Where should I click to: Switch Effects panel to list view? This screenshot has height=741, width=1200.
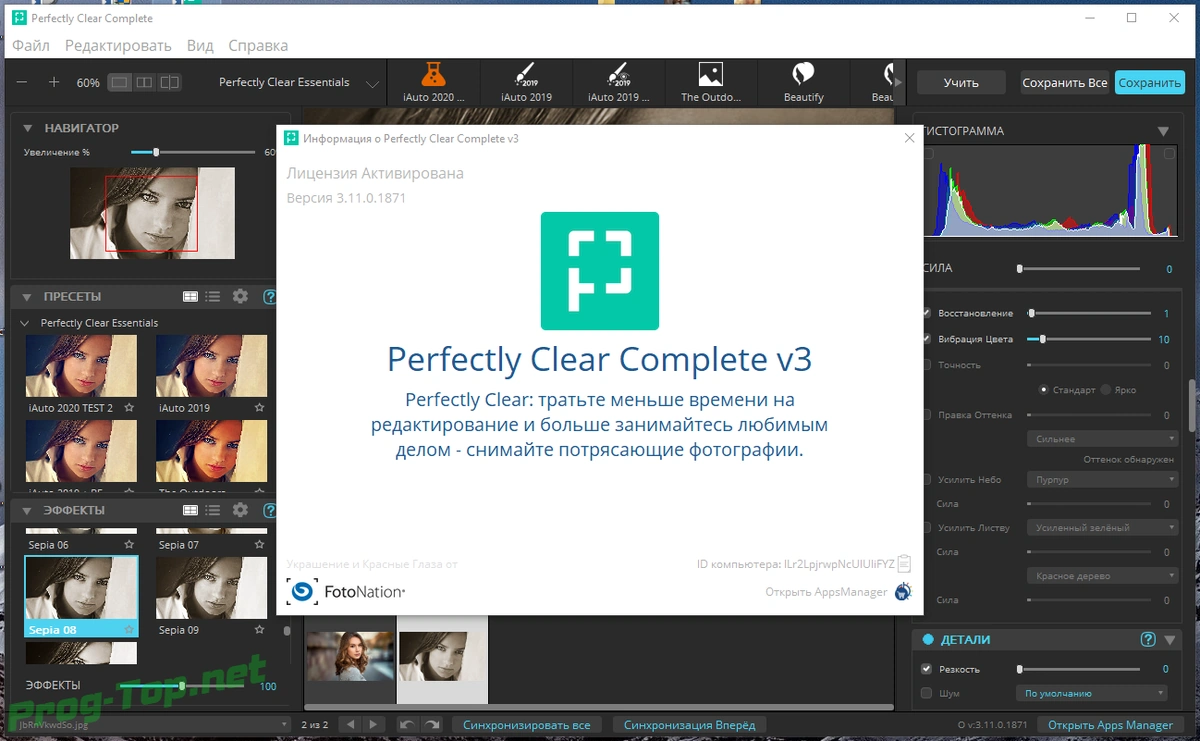click(x=212, y=510)
